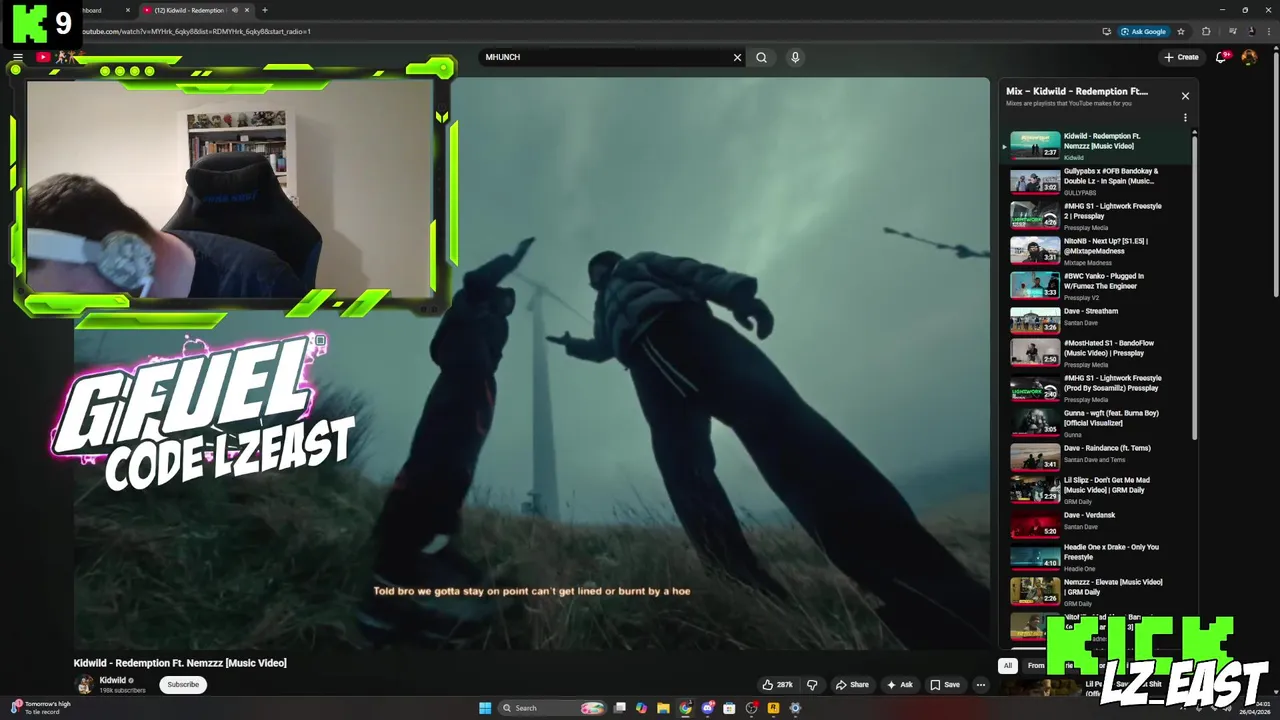
Task: Play Headie One x Drake Only You Freestyle
Action: pyautogui.click(x=1097, y=557)
